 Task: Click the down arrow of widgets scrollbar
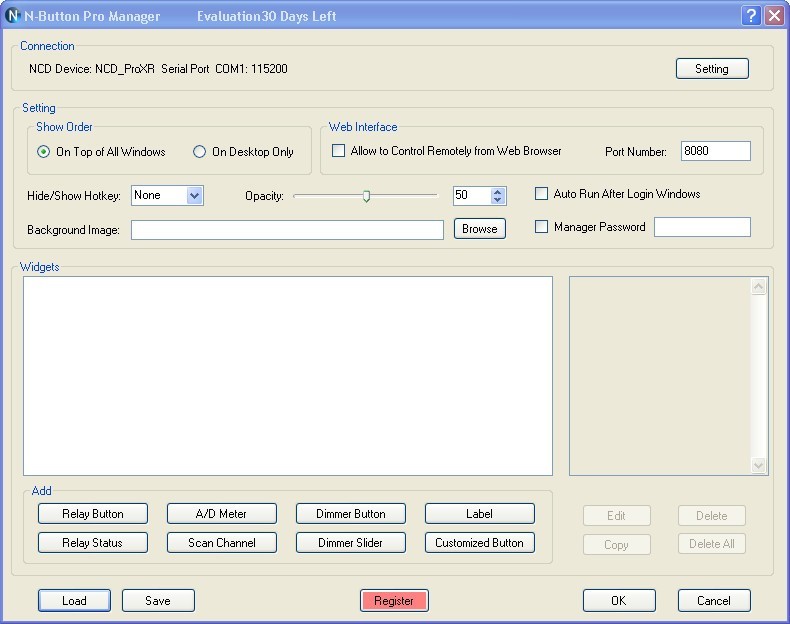point(758,465)
